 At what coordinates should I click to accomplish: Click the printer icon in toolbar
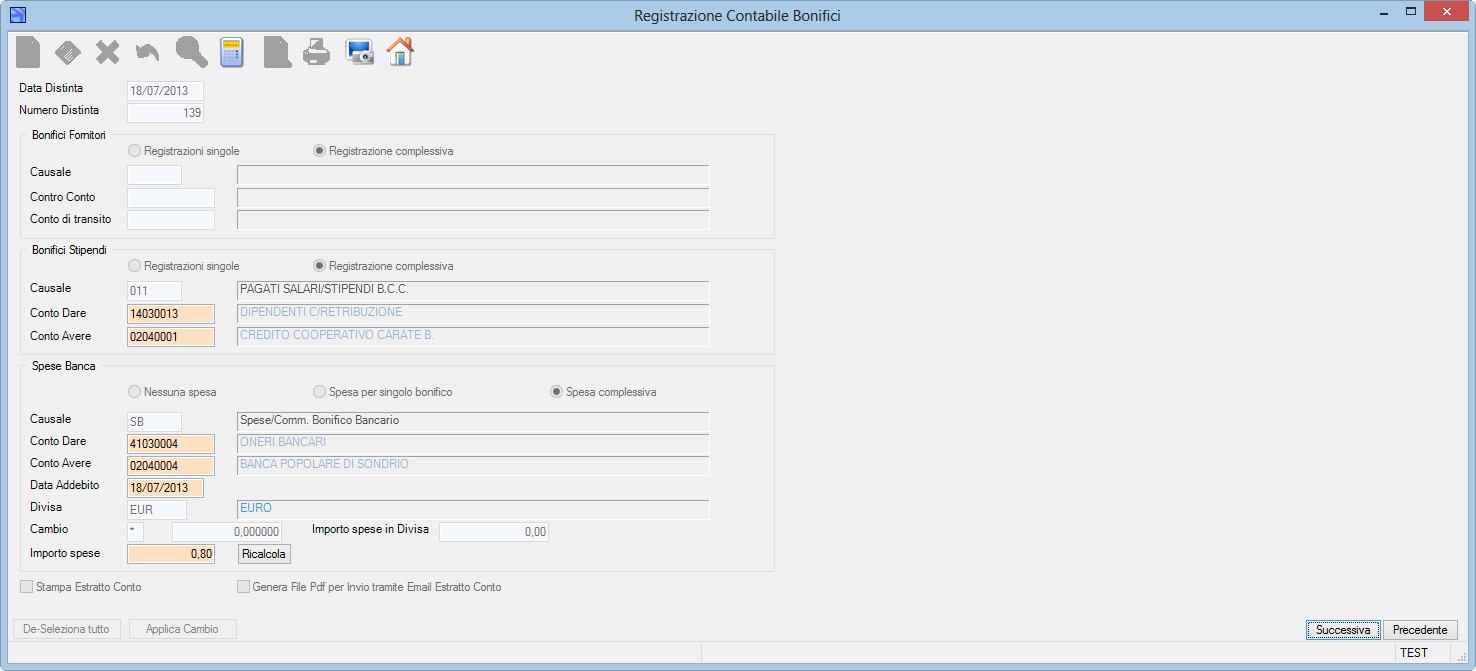click(x=316, y=51)
